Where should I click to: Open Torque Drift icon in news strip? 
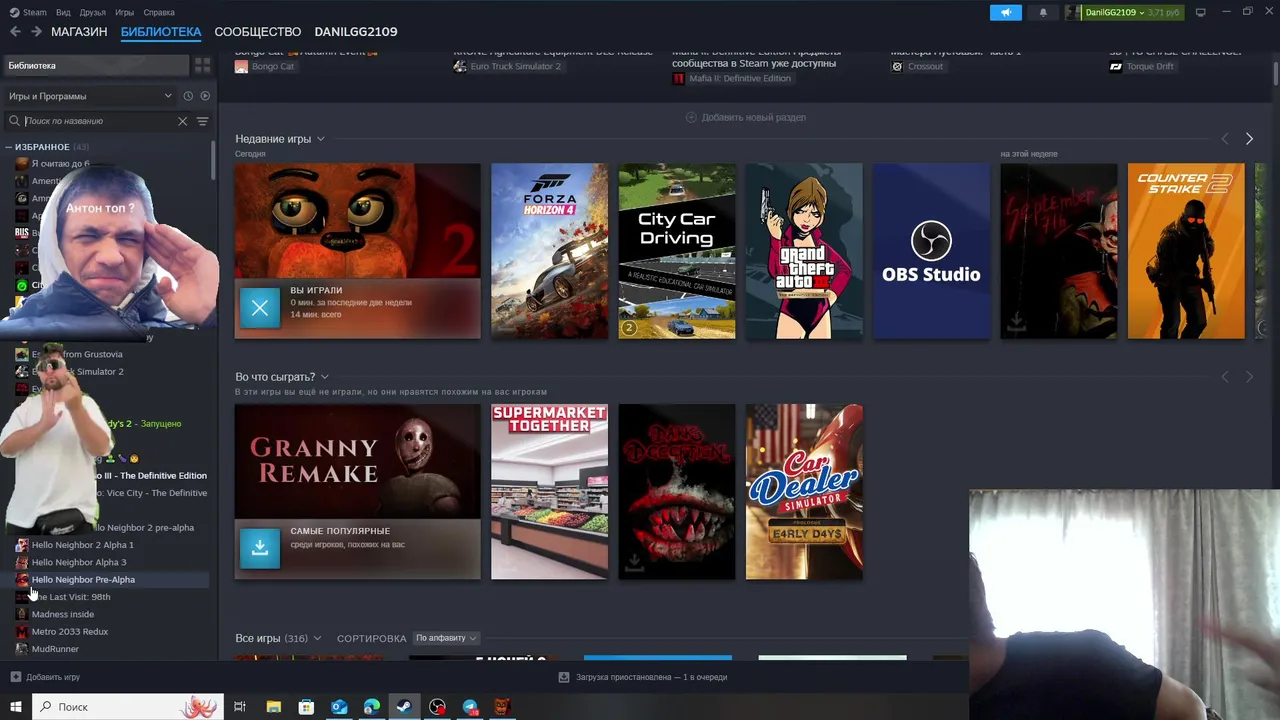pos(1116,66)
